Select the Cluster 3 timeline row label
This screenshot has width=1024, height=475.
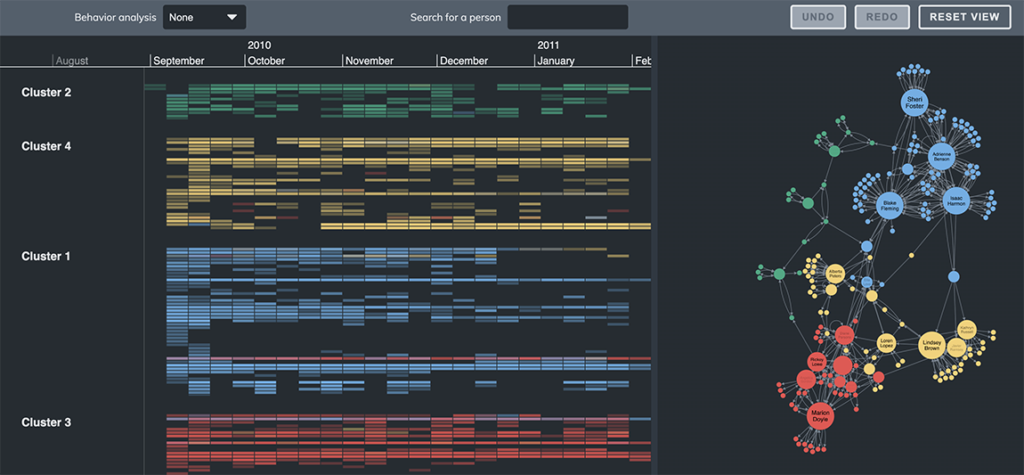[46, 422]
